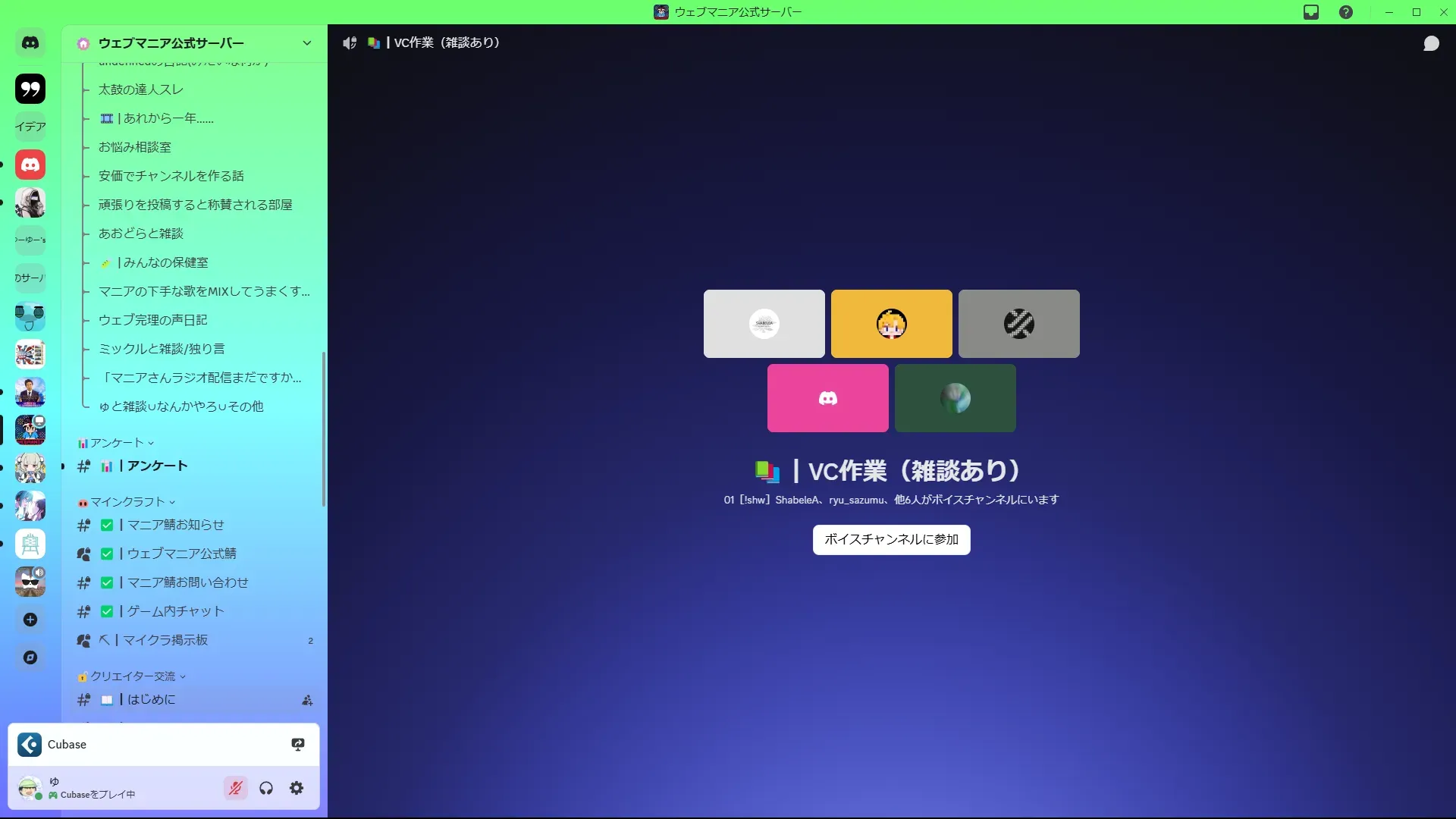Open Discord direct messages home icon
Image resolution: width=1456 pixels, height=819 pixels.
[x=30, y=43]
